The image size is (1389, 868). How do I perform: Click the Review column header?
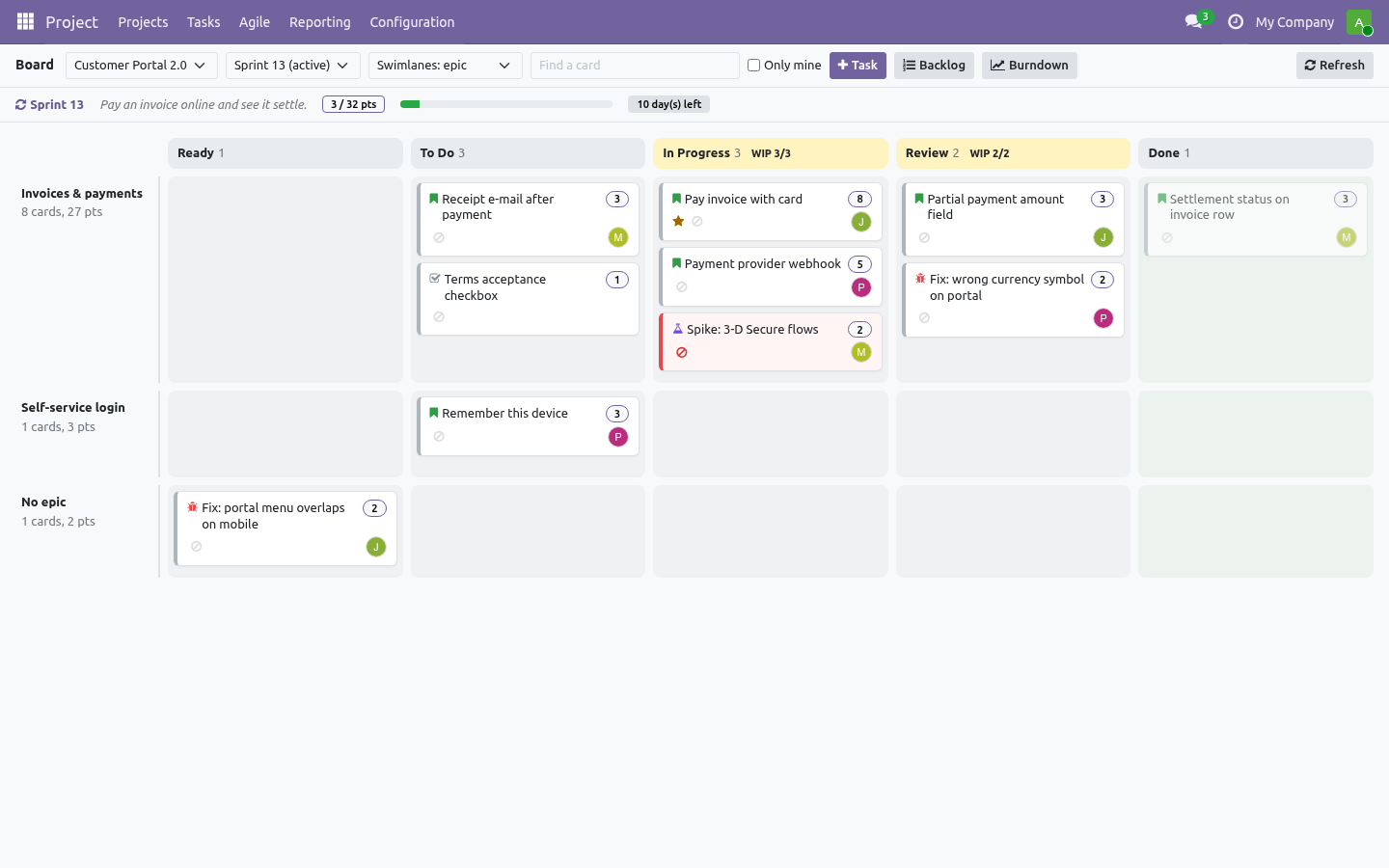coord(1013,153)
